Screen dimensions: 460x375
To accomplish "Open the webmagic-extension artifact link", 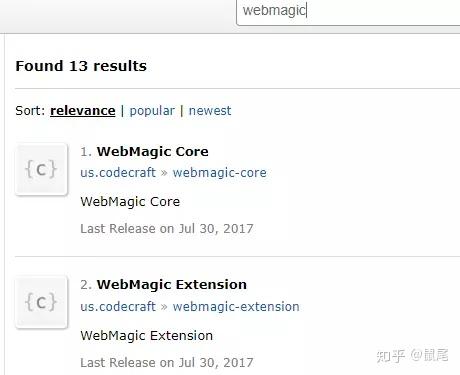I will point(236,307).
